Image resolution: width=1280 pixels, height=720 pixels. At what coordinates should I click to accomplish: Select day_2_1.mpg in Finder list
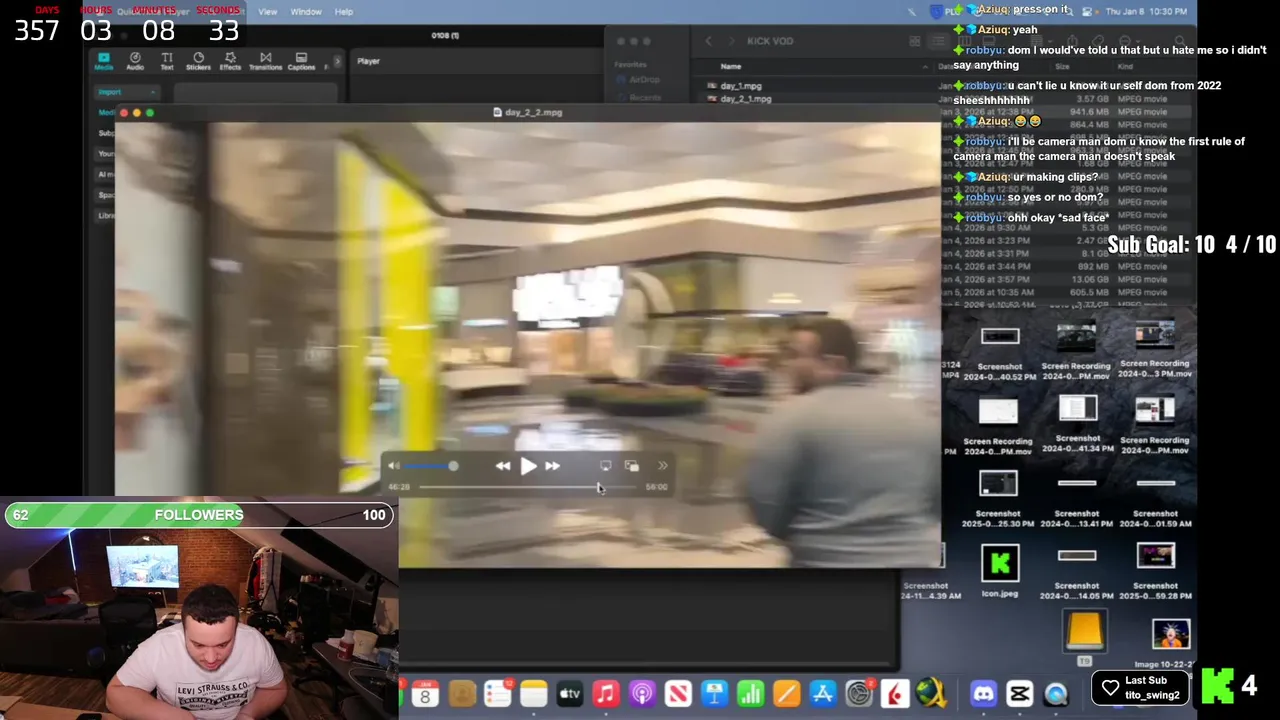click(x=746, y=99)
